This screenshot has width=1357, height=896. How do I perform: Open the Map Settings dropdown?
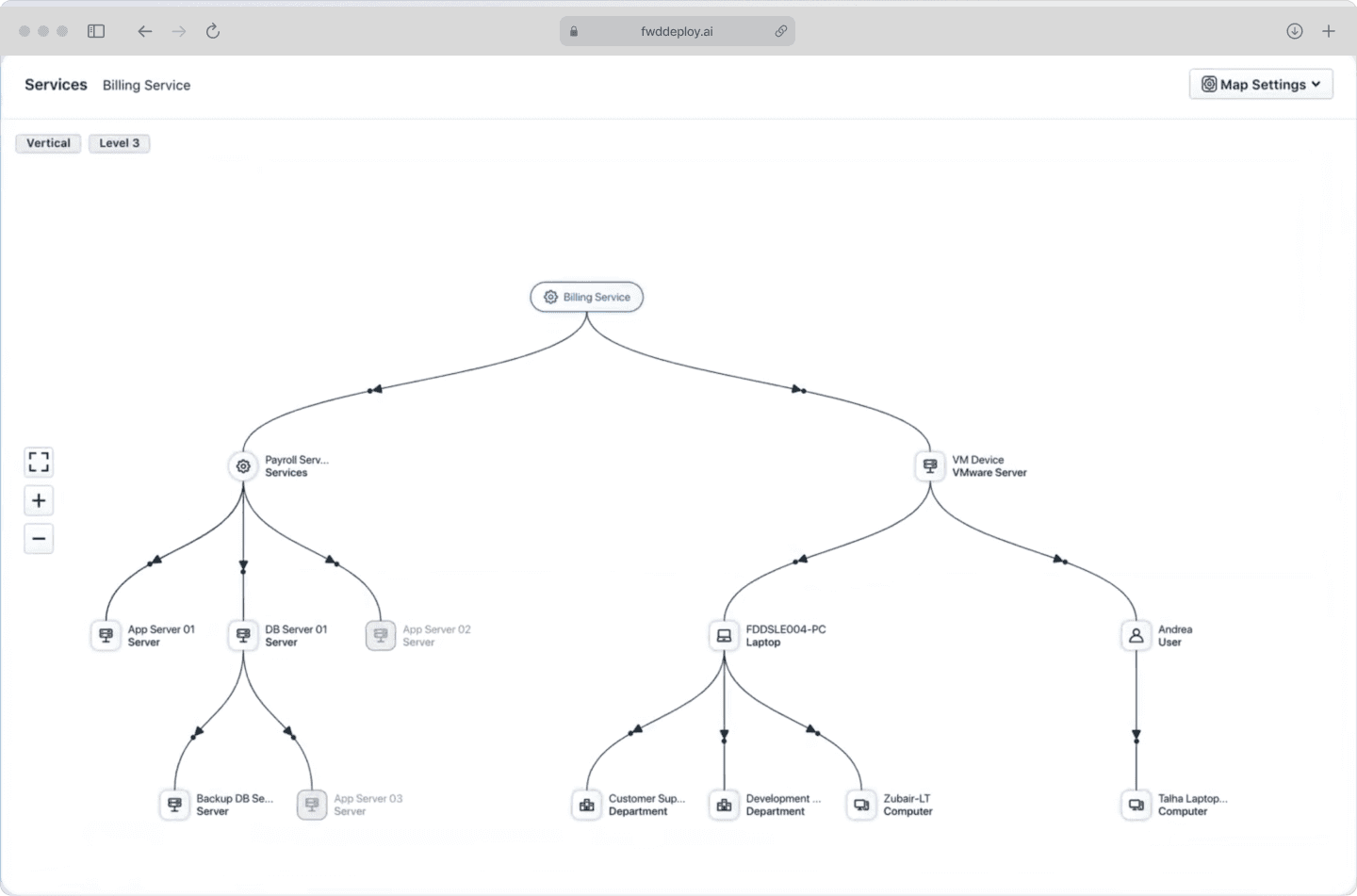pyautogui.click(x=1261, y=84)
